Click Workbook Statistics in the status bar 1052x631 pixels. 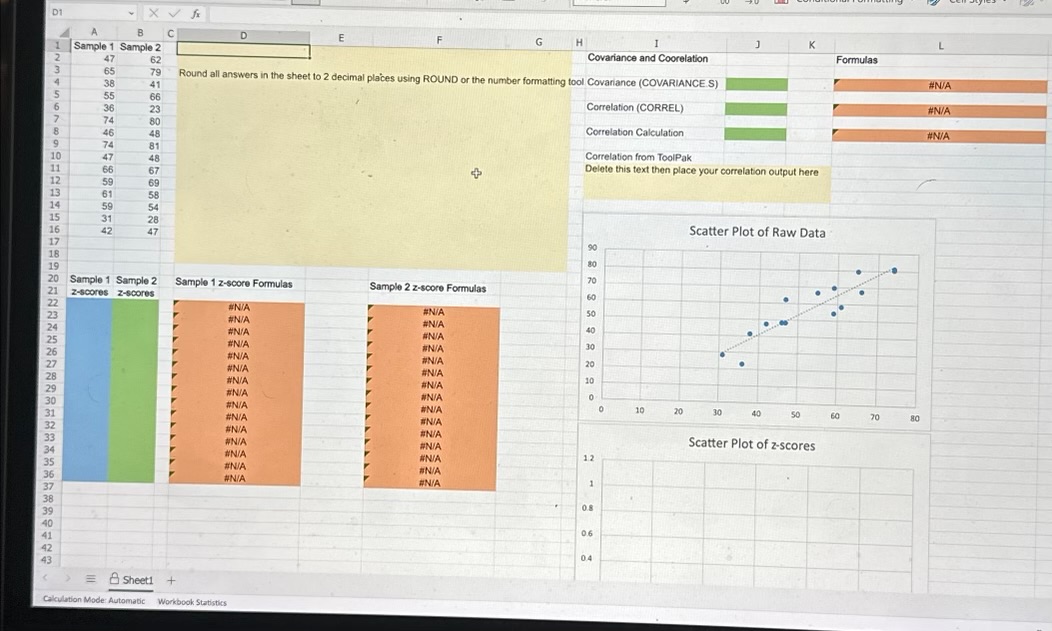192,602
